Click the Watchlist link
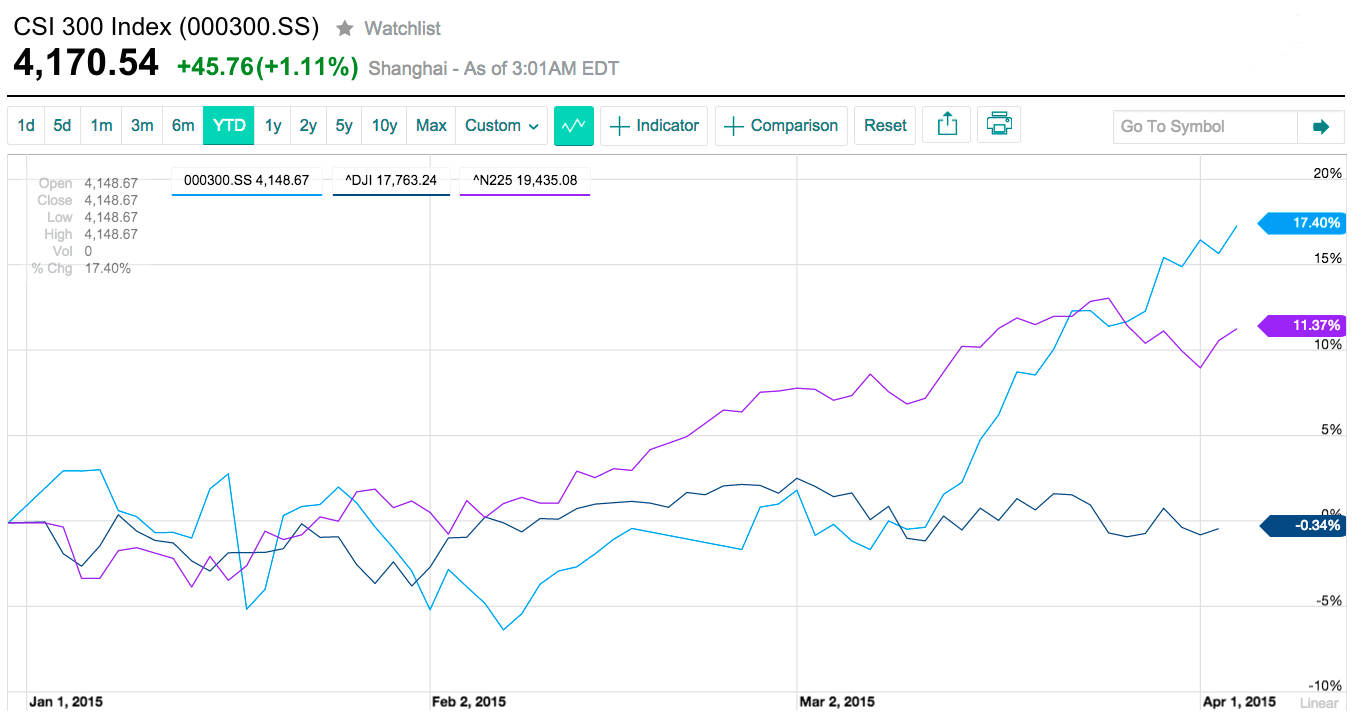1369x725 pixels. click(x=402, y=28)
